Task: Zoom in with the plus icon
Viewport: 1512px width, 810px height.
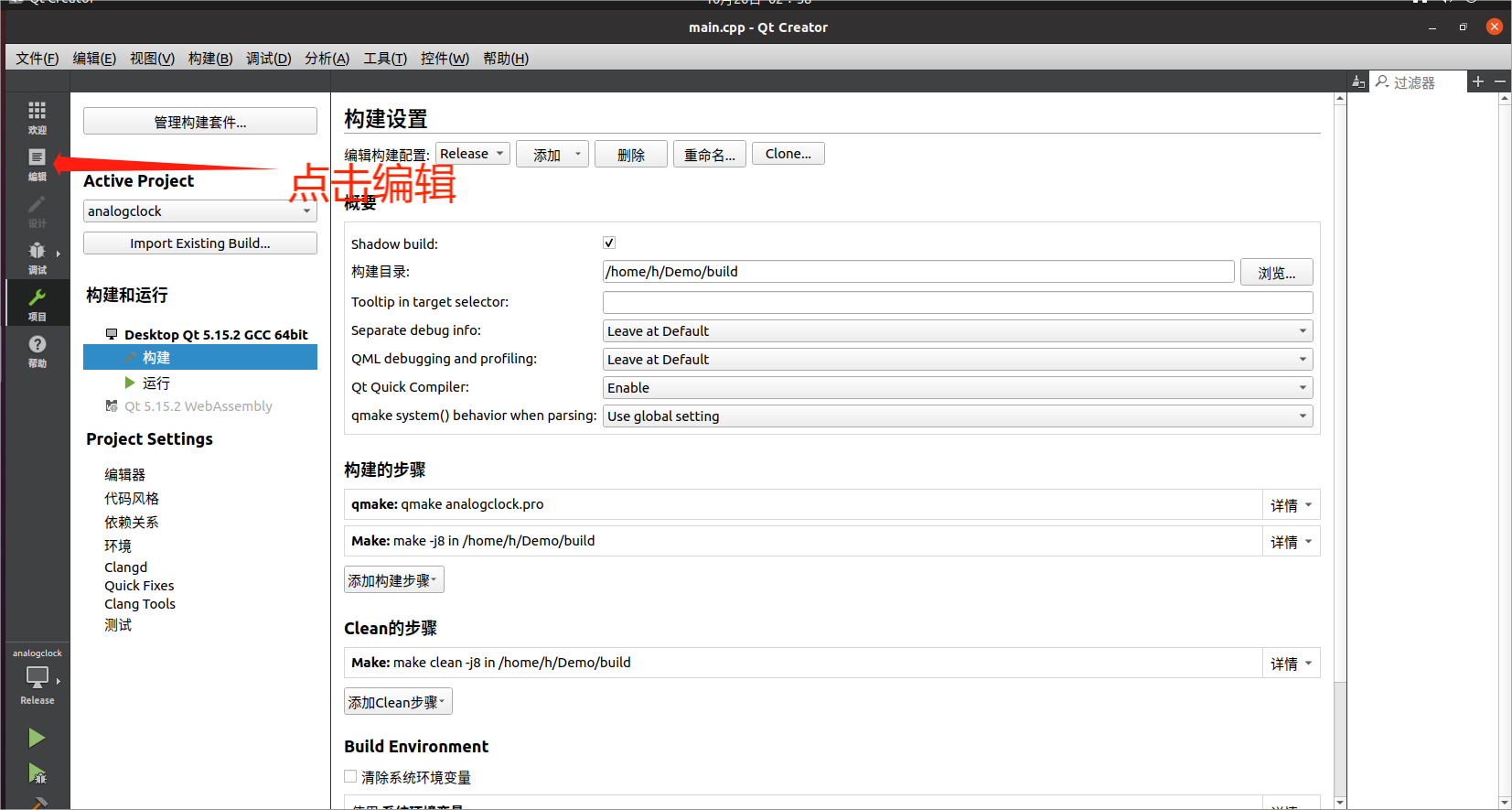Action: (x=1477, y=81)
